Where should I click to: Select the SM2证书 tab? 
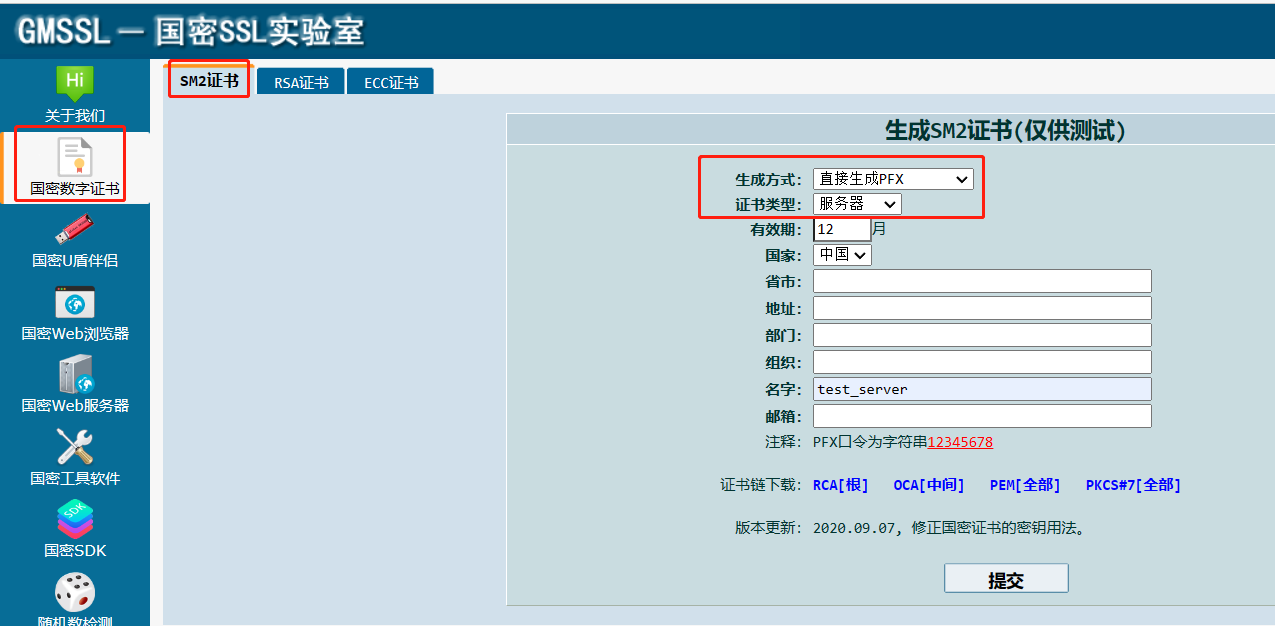click(208, 81)
